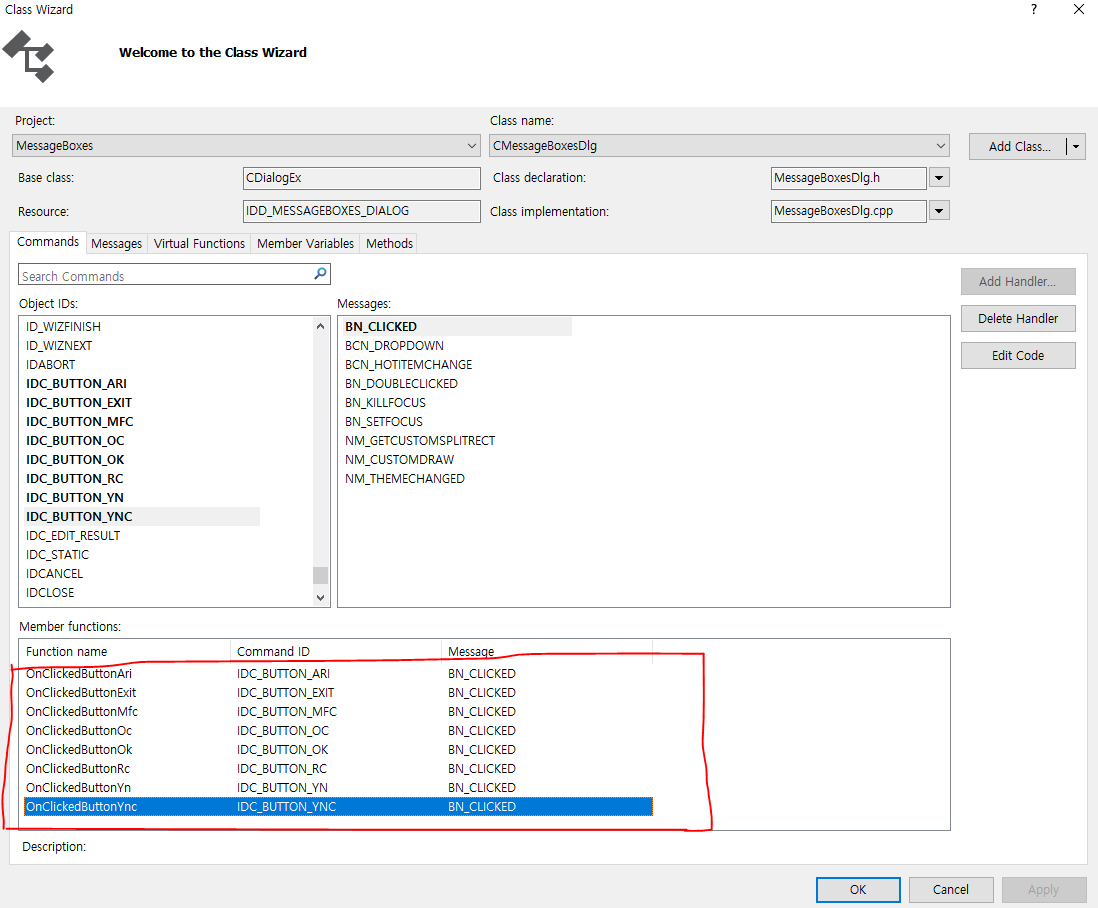Confirm with the OK button

coord(858,890)
